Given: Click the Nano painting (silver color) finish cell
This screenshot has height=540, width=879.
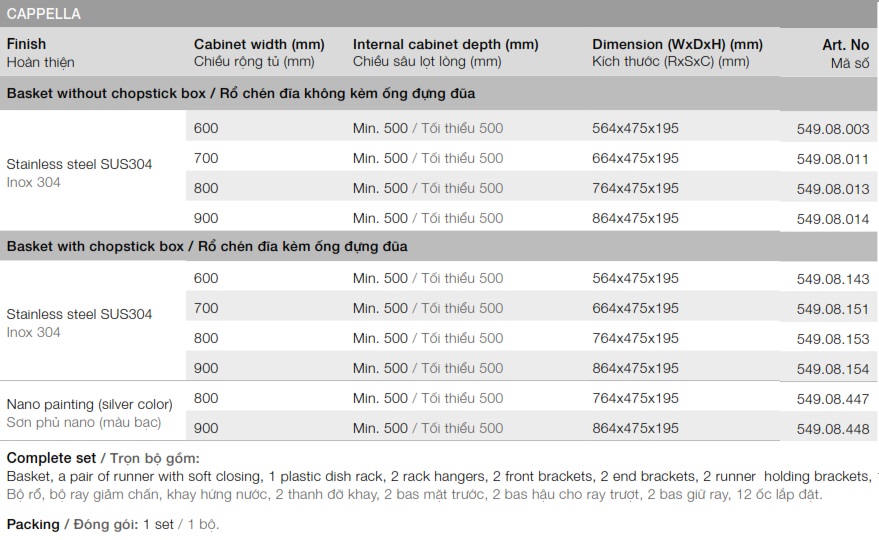Looking at the screenshot, I should (x=90, y=405).
